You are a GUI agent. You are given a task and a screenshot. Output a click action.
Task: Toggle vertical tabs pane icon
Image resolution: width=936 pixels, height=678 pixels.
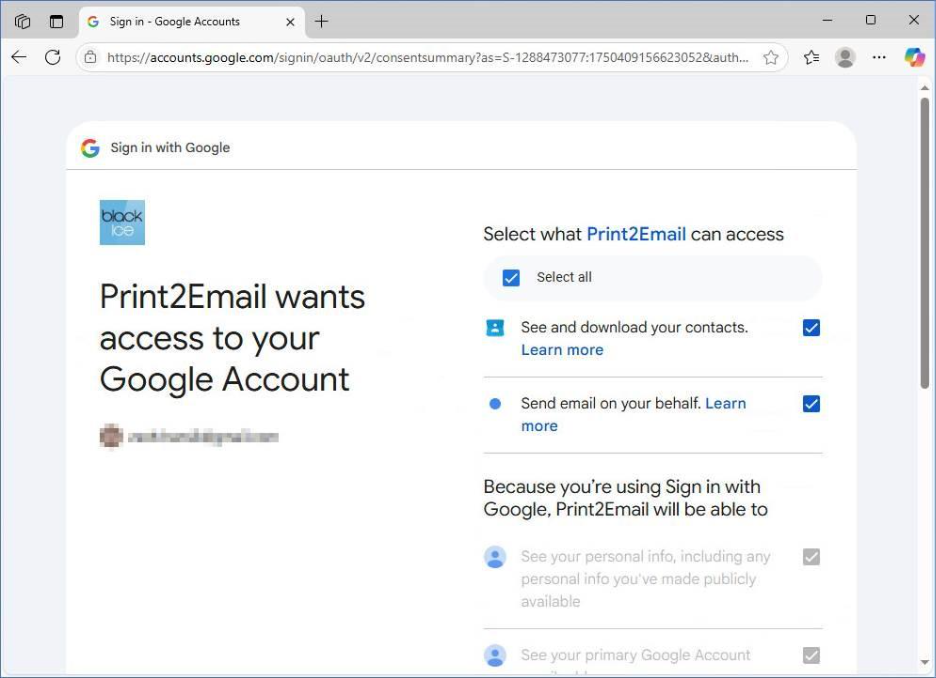(x=56, y=21)
